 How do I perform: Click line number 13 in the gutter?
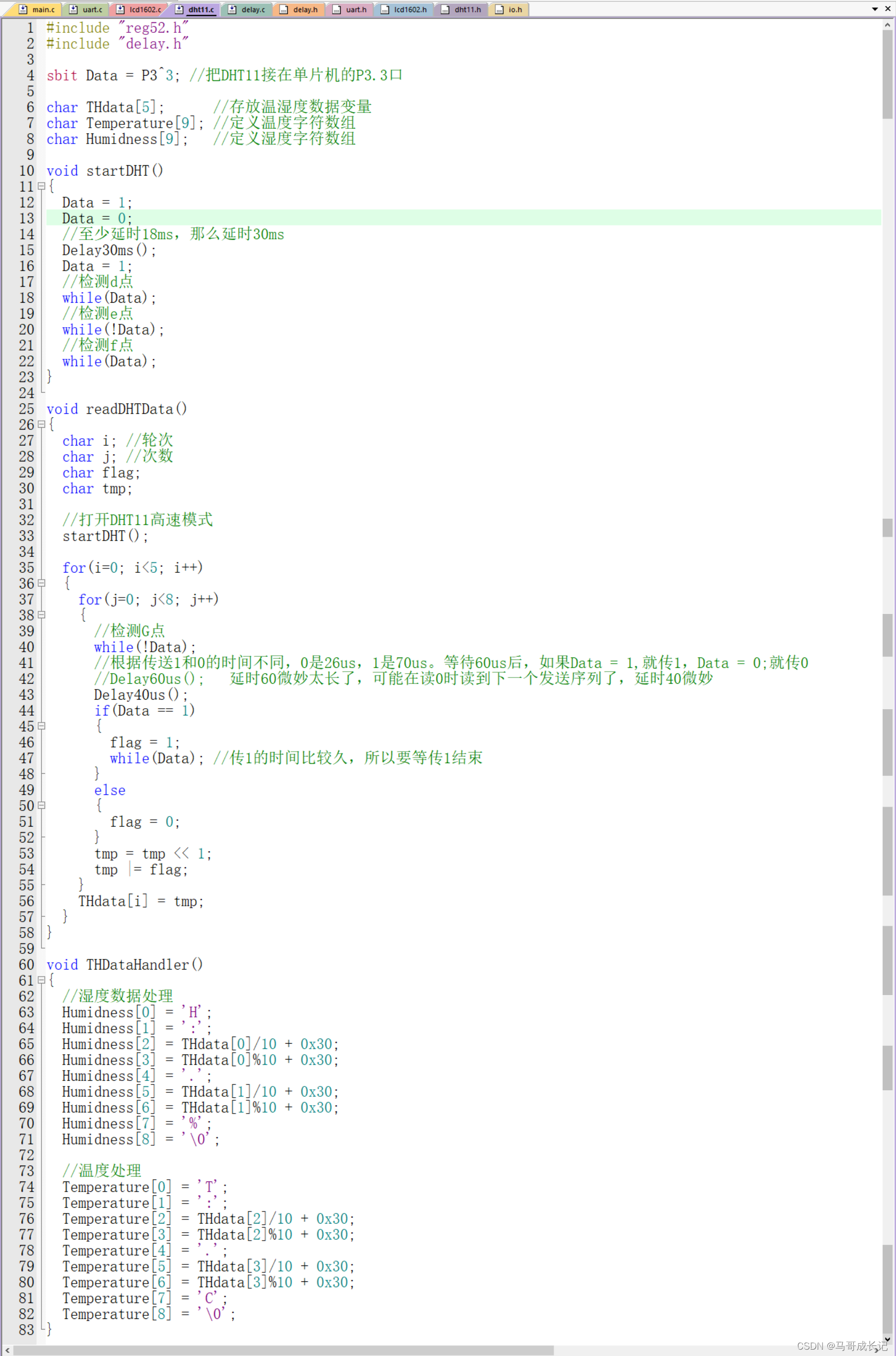27,218
